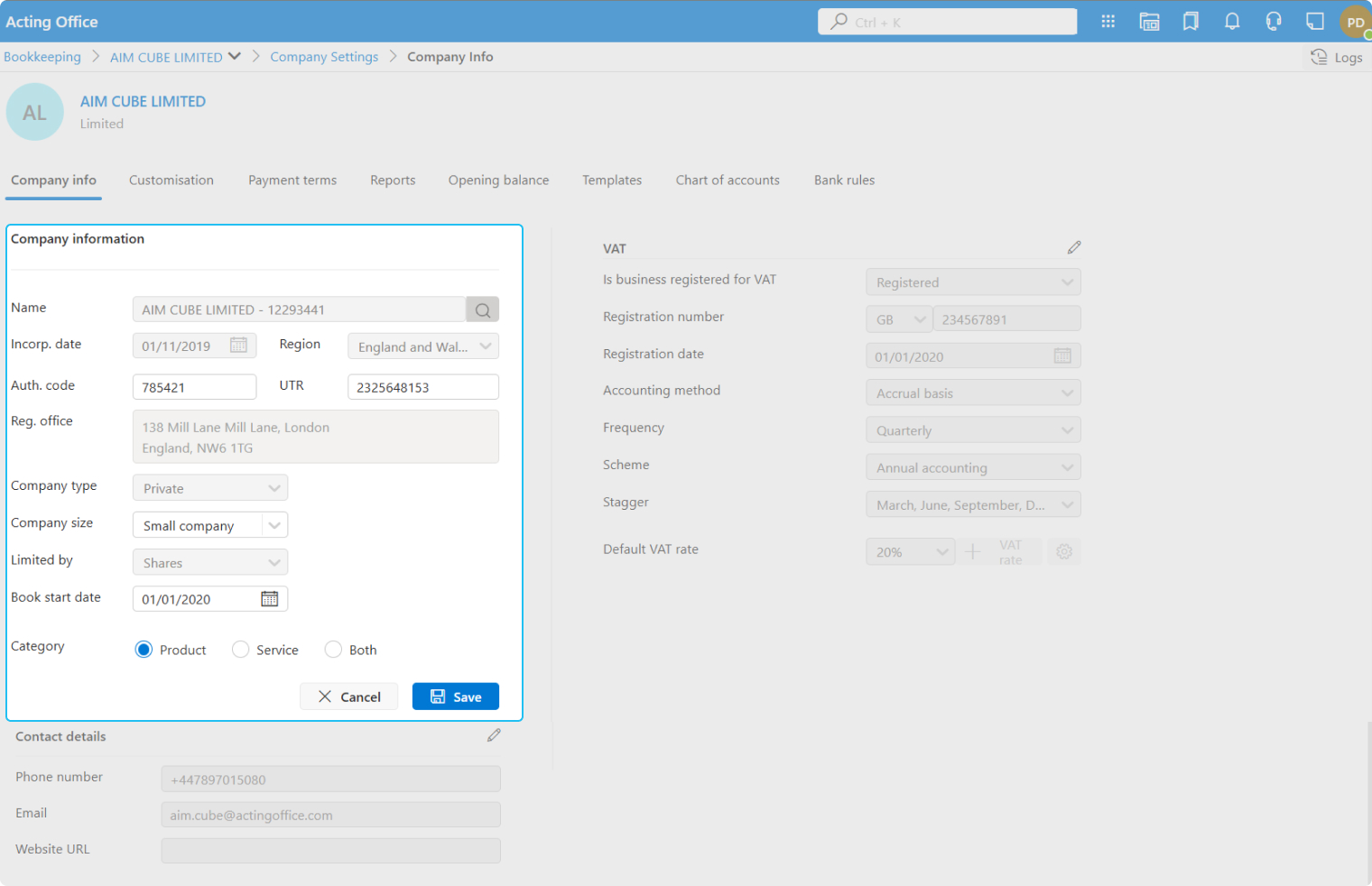Expand AIM CUBE LIMITED breadcrumb dropdown
Viewport: 1372px width, 886px height.
click(235, 56)
